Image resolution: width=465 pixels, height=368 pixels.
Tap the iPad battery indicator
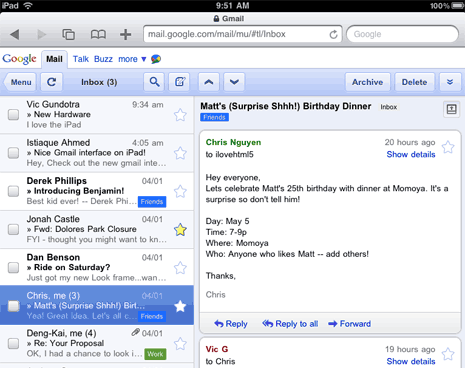coord(457,6)
